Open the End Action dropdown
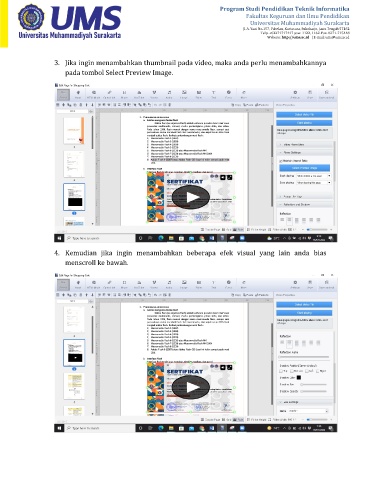 314,183
